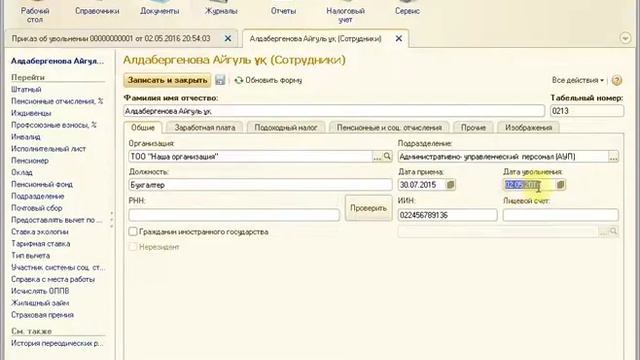
Task: Open Тип вычета link
Action: [x=30, y=255]
